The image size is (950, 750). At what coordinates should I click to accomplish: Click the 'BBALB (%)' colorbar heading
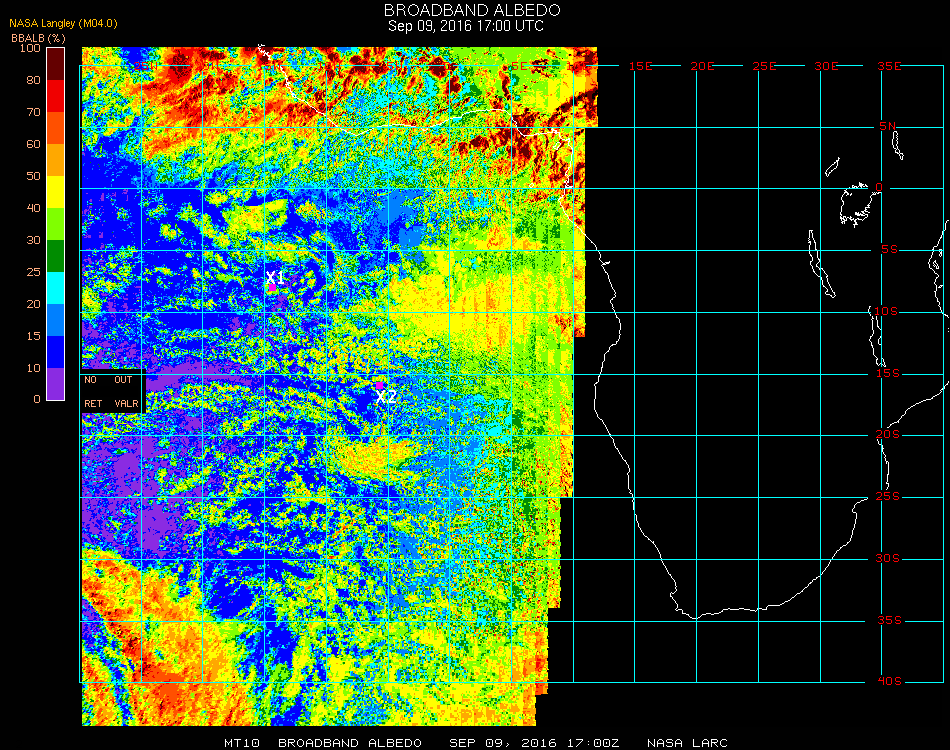coord(38,38)
